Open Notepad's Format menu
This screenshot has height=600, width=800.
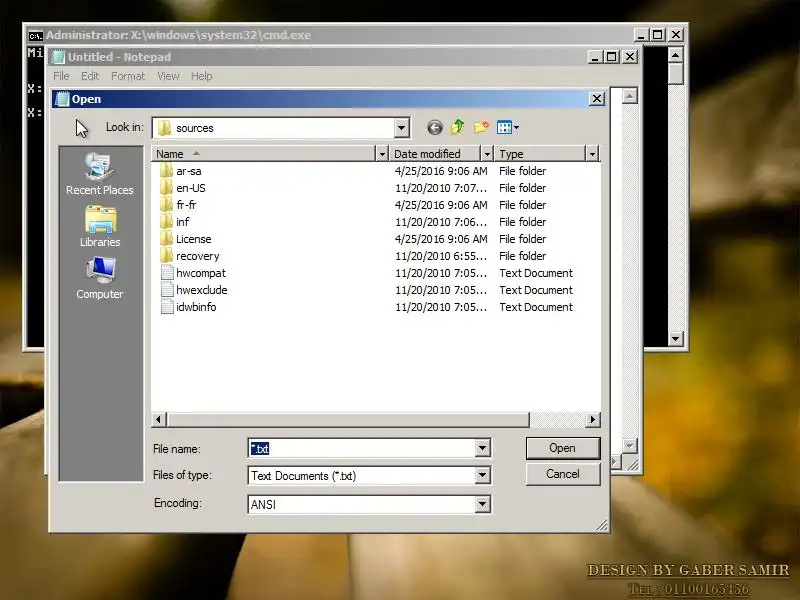[x=128, y=76]
